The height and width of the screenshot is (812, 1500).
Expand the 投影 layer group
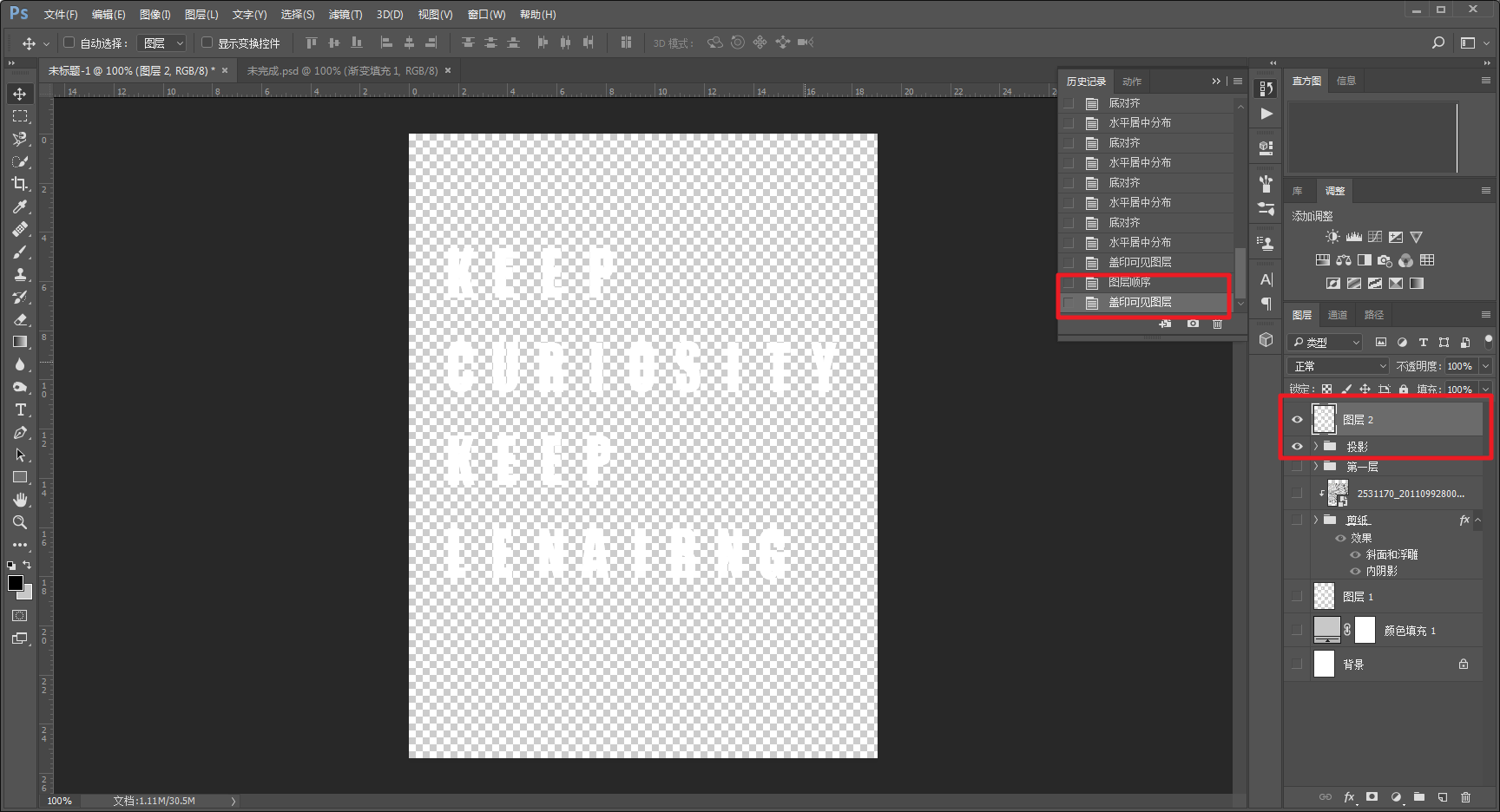pyautogui.click(x=1316, y=446)
